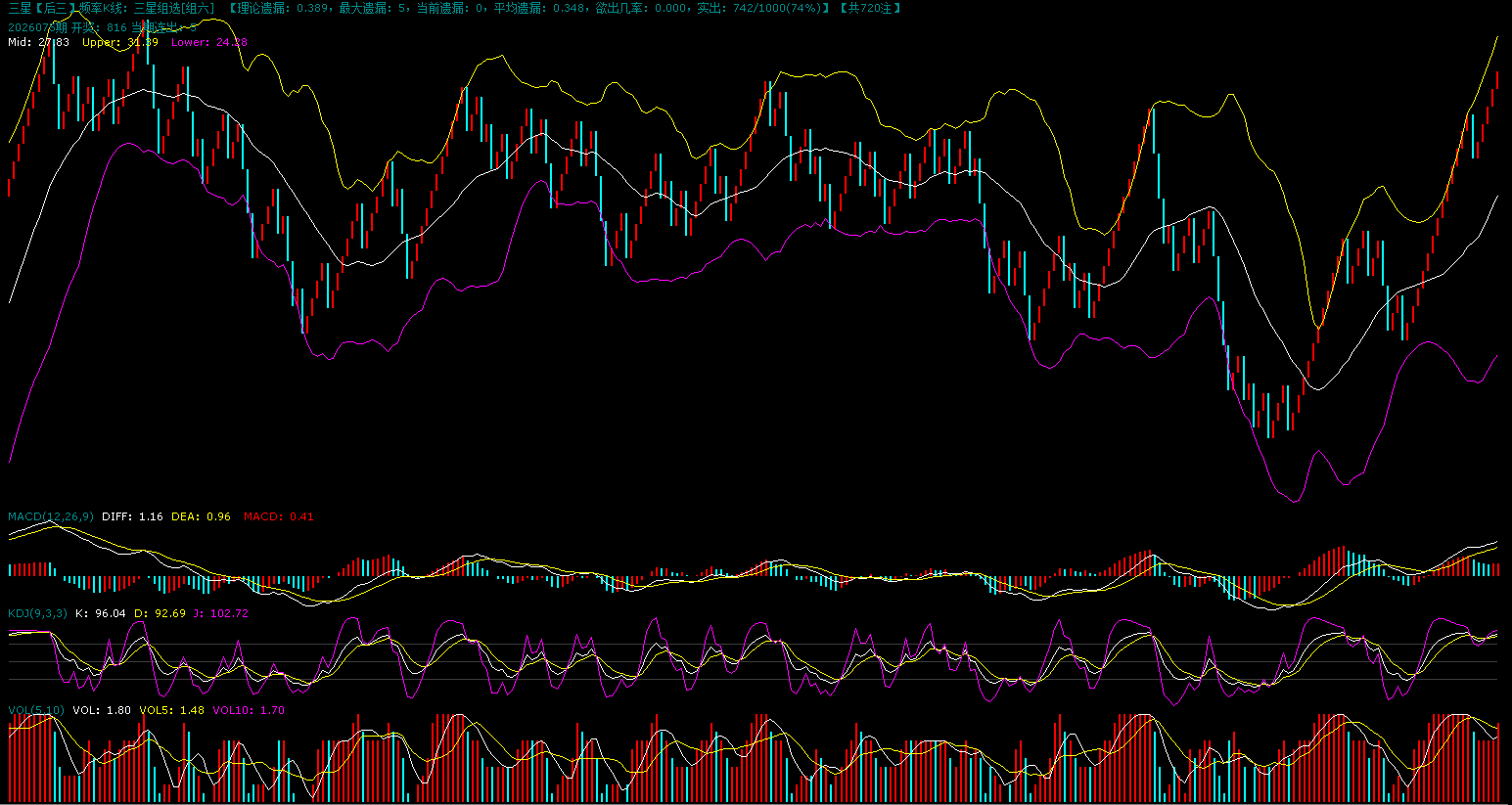
Task: Click the magenta J: 102.72 value label
Action: (x=220, y=613)
